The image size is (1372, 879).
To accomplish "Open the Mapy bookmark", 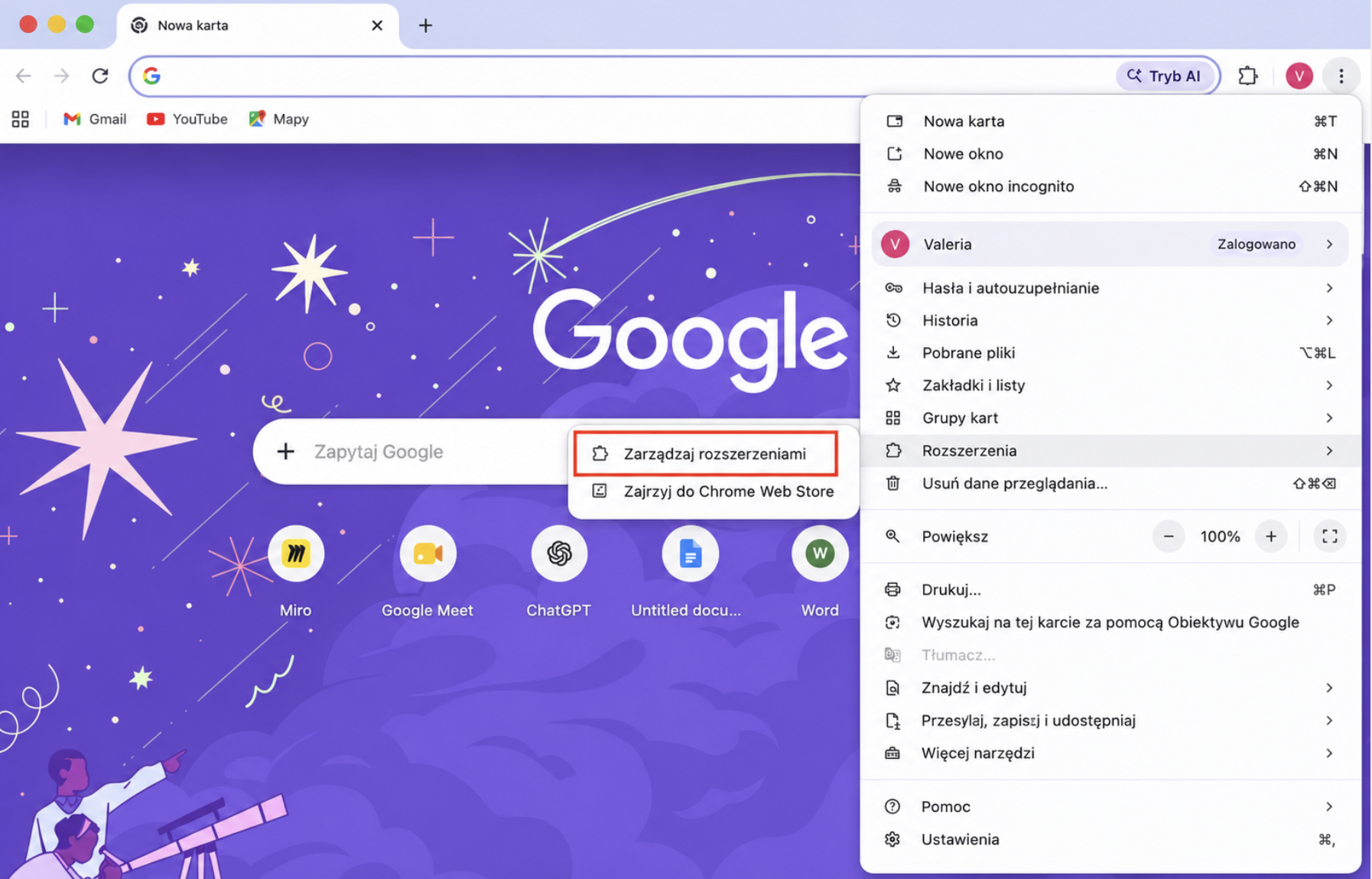I will 279,119.
